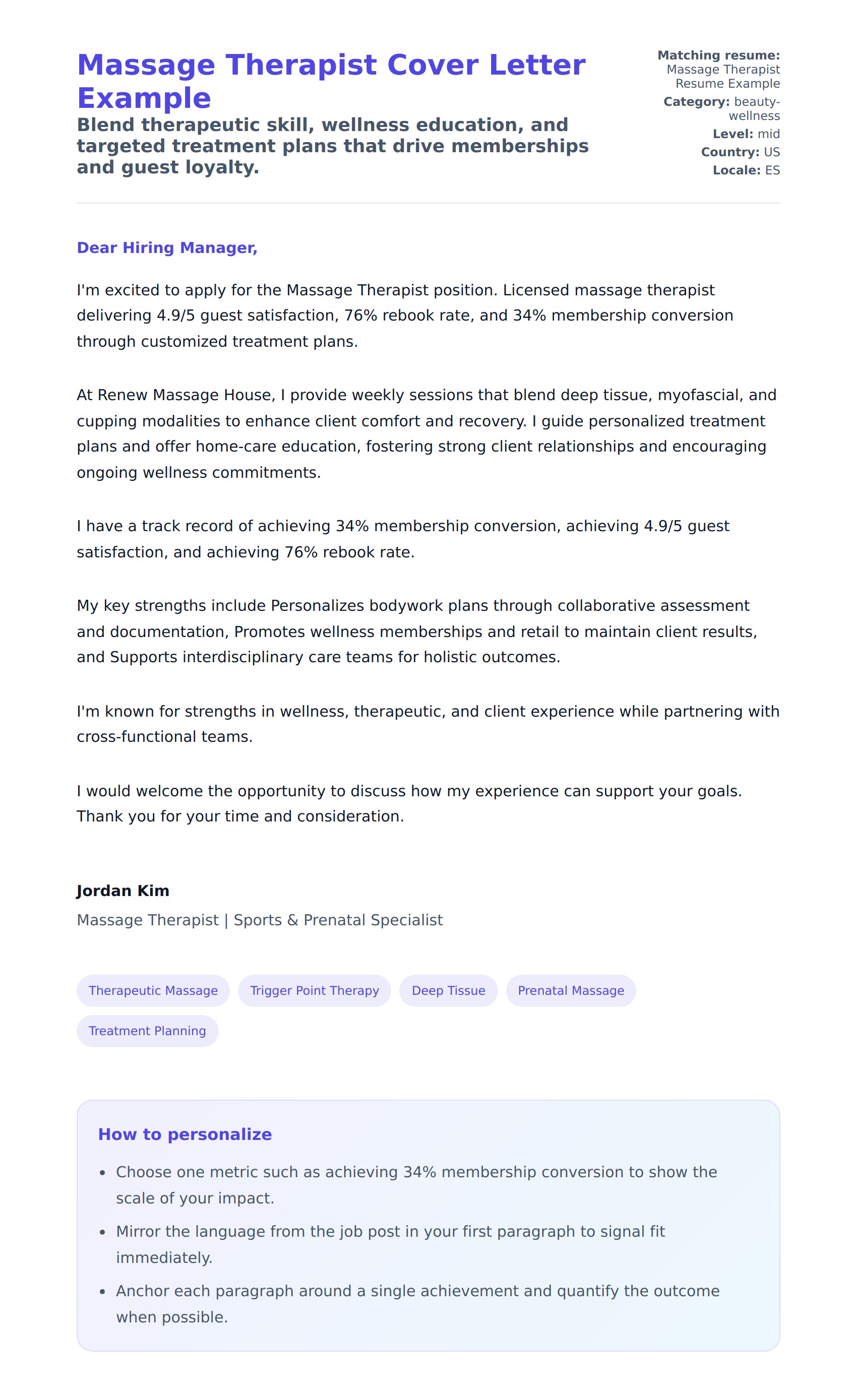Viewport: 857px width, 1400px height.
Task: Click the Mirror the language tip
Action: (x=390, y=1245)
